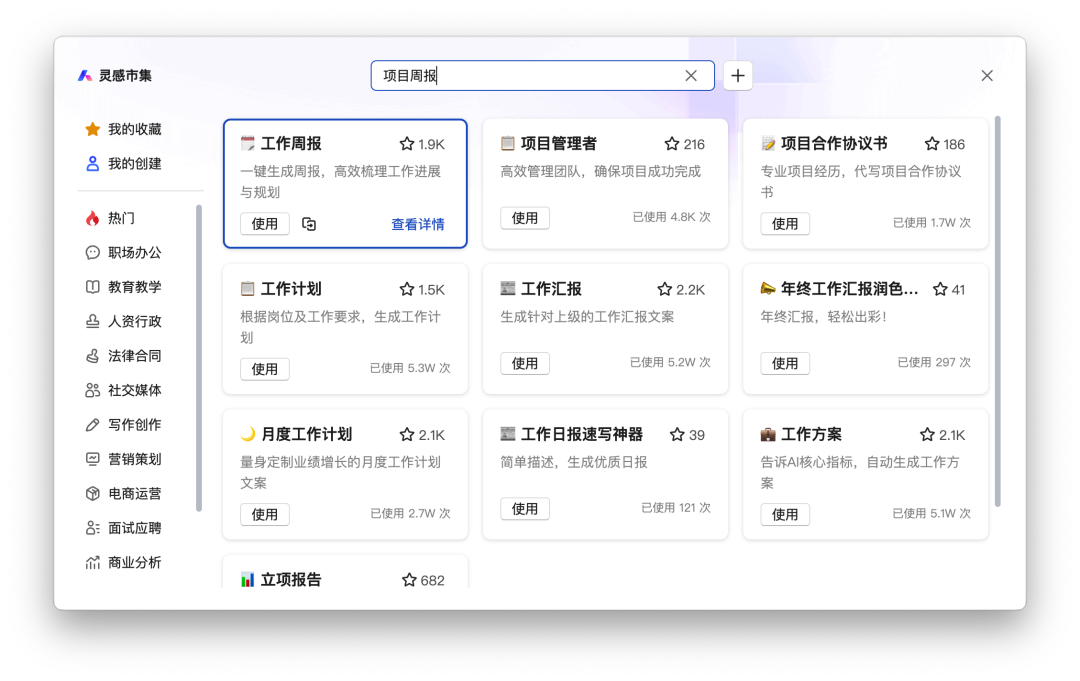Click the plus button next to the search bar
Image resolution: width=1080 pixels, height=681 pixels.
[738, 76]
